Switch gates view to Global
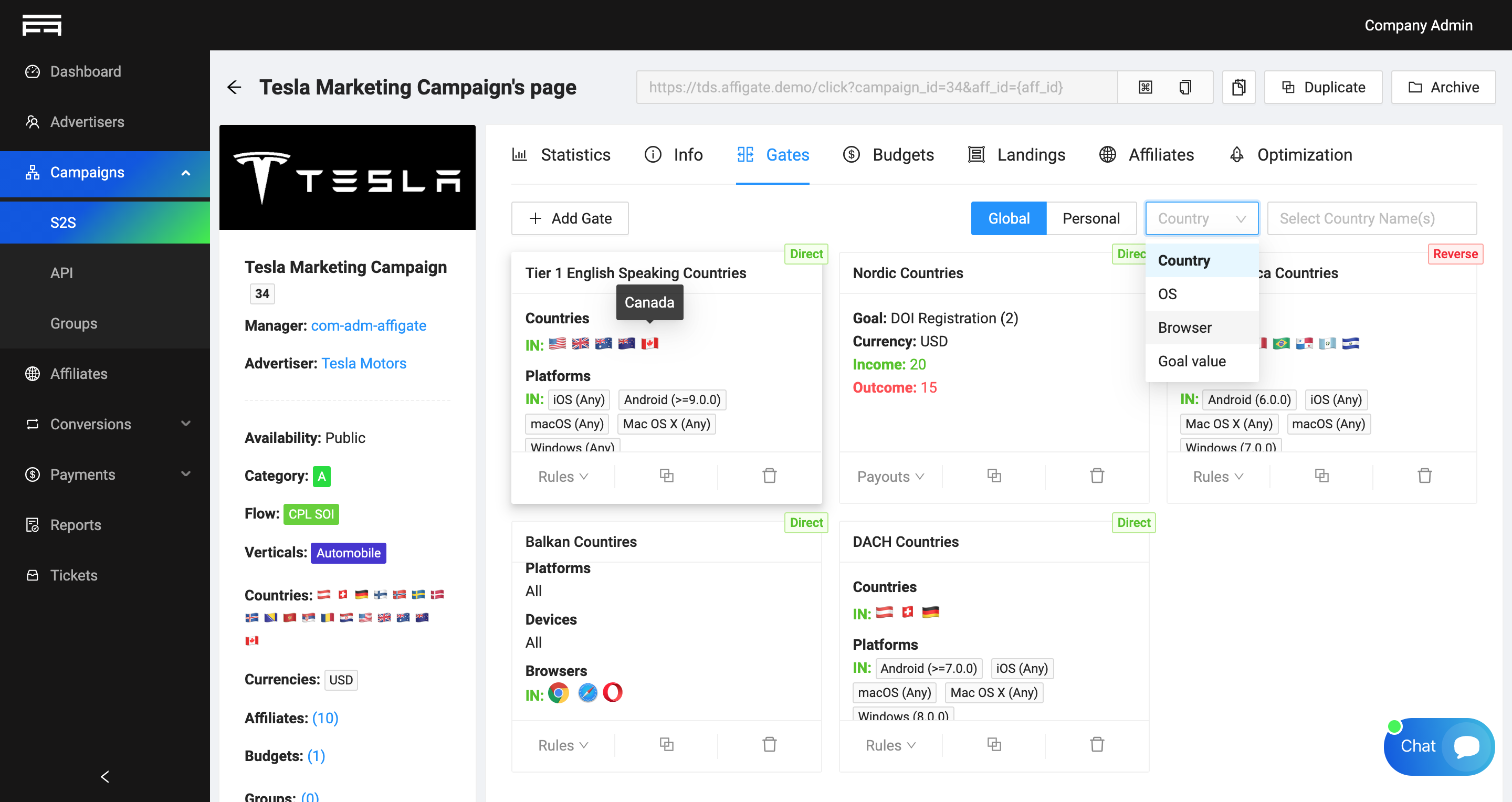Image resolution: width=1512 pixels, height=802 pixels. tap(1009, 218)
